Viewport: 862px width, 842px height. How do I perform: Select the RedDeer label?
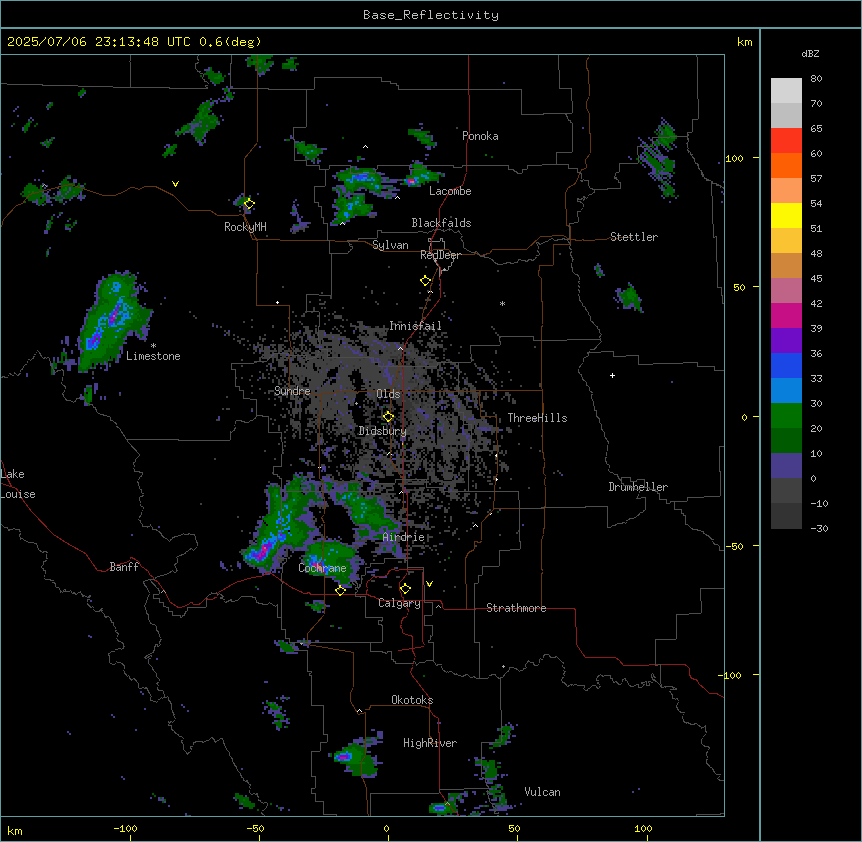point(440,255)
